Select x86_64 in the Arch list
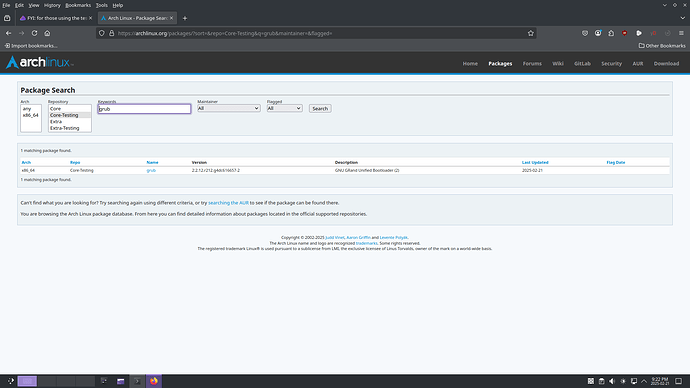 [x=31, y=115]
